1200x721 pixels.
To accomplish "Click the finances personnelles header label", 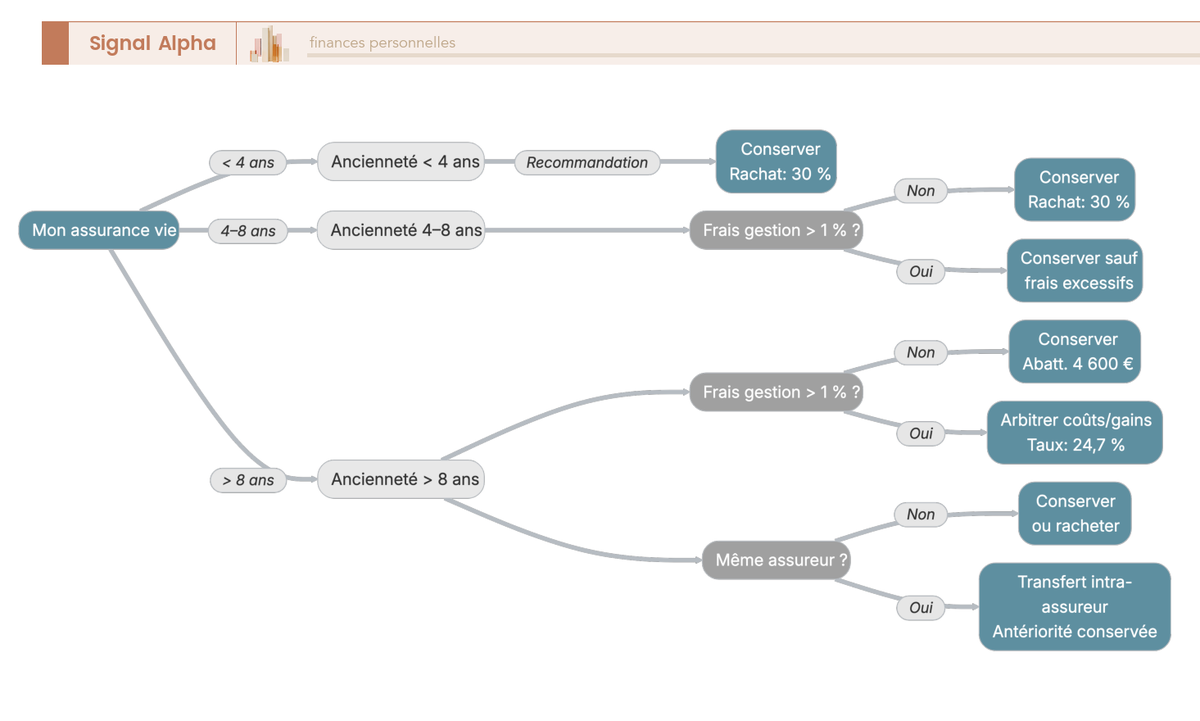I will (x=382, y=43).
